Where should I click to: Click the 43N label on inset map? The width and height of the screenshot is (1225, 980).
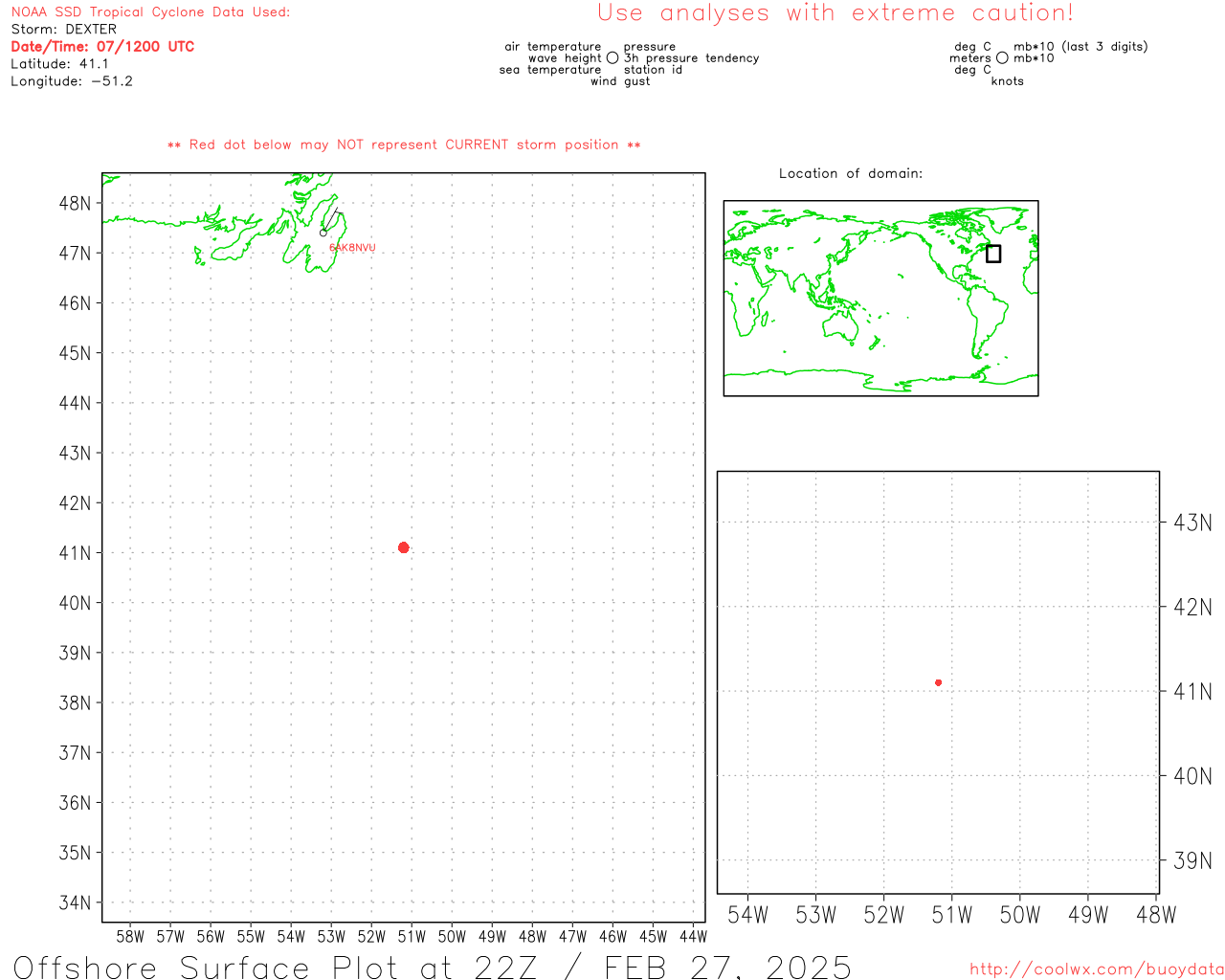[x=1192, y=523]
